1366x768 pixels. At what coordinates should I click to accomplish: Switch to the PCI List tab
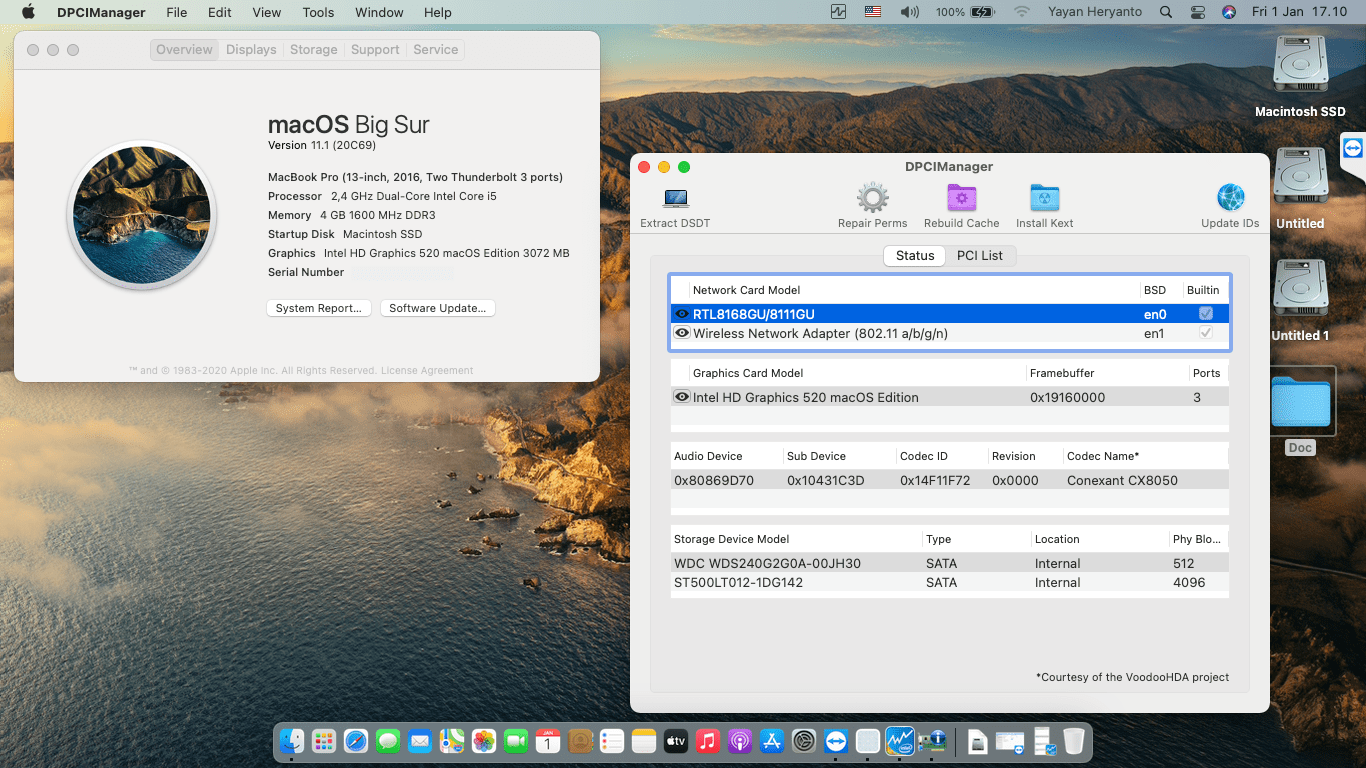[980, 255]
